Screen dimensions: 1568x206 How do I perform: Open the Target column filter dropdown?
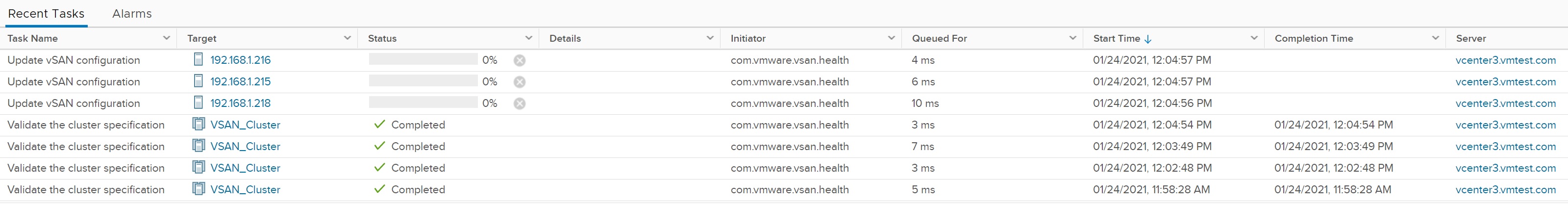click(347, 38)
